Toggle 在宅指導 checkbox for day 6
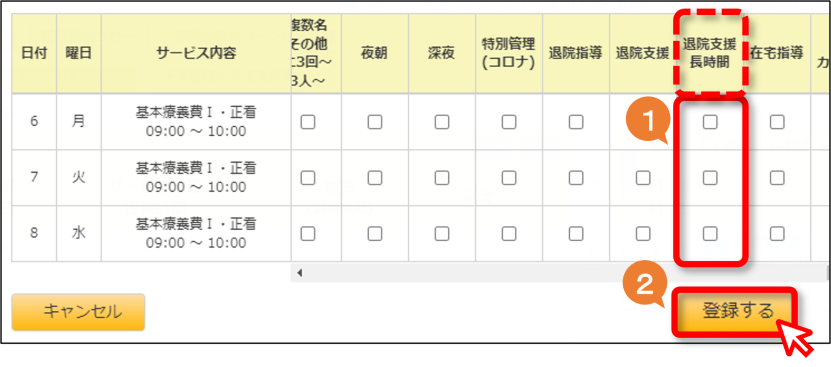The height and width of the screenshot is (367, 831). point(777,123)
